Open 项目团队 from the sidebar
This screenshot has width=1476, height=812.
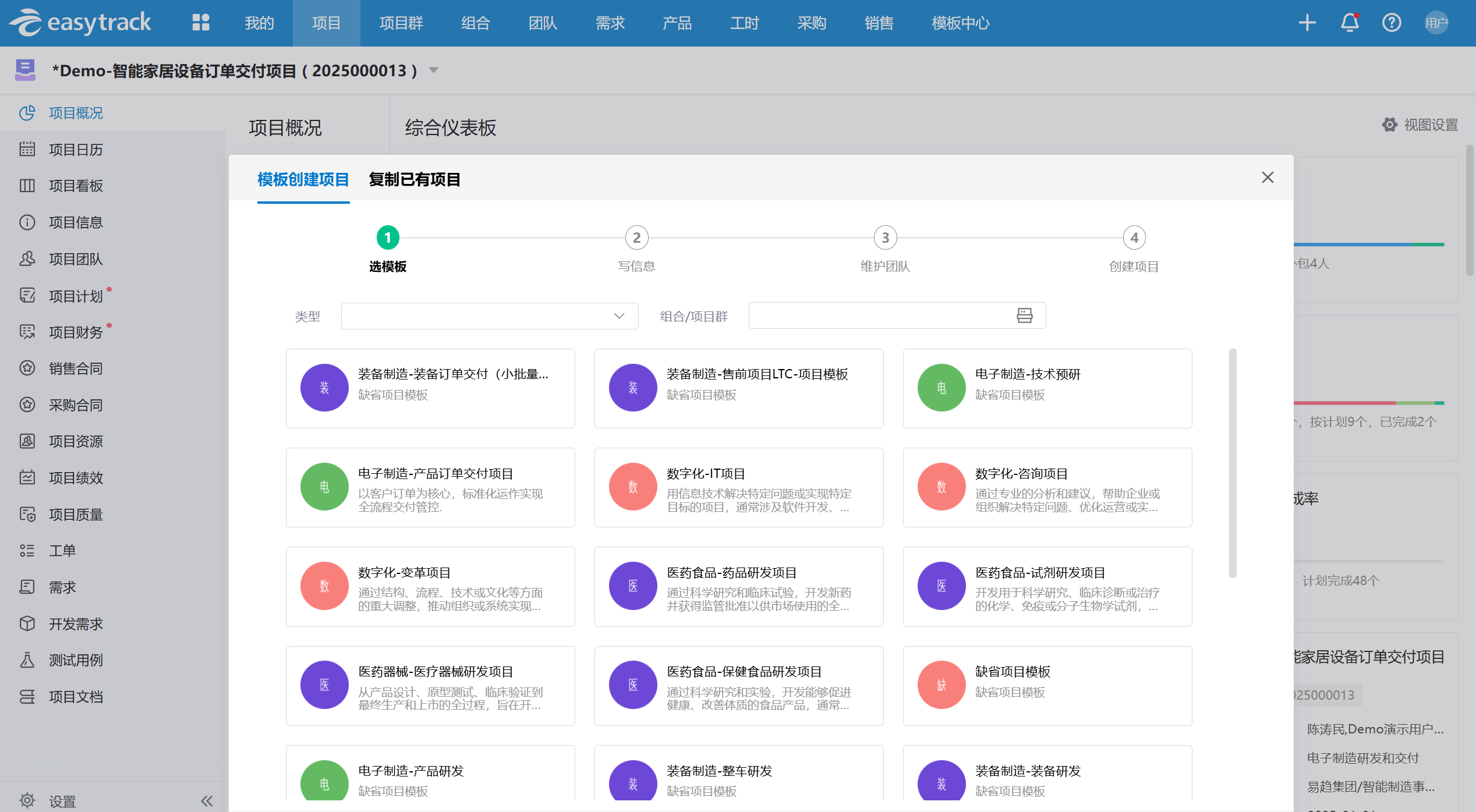point(76,259)
